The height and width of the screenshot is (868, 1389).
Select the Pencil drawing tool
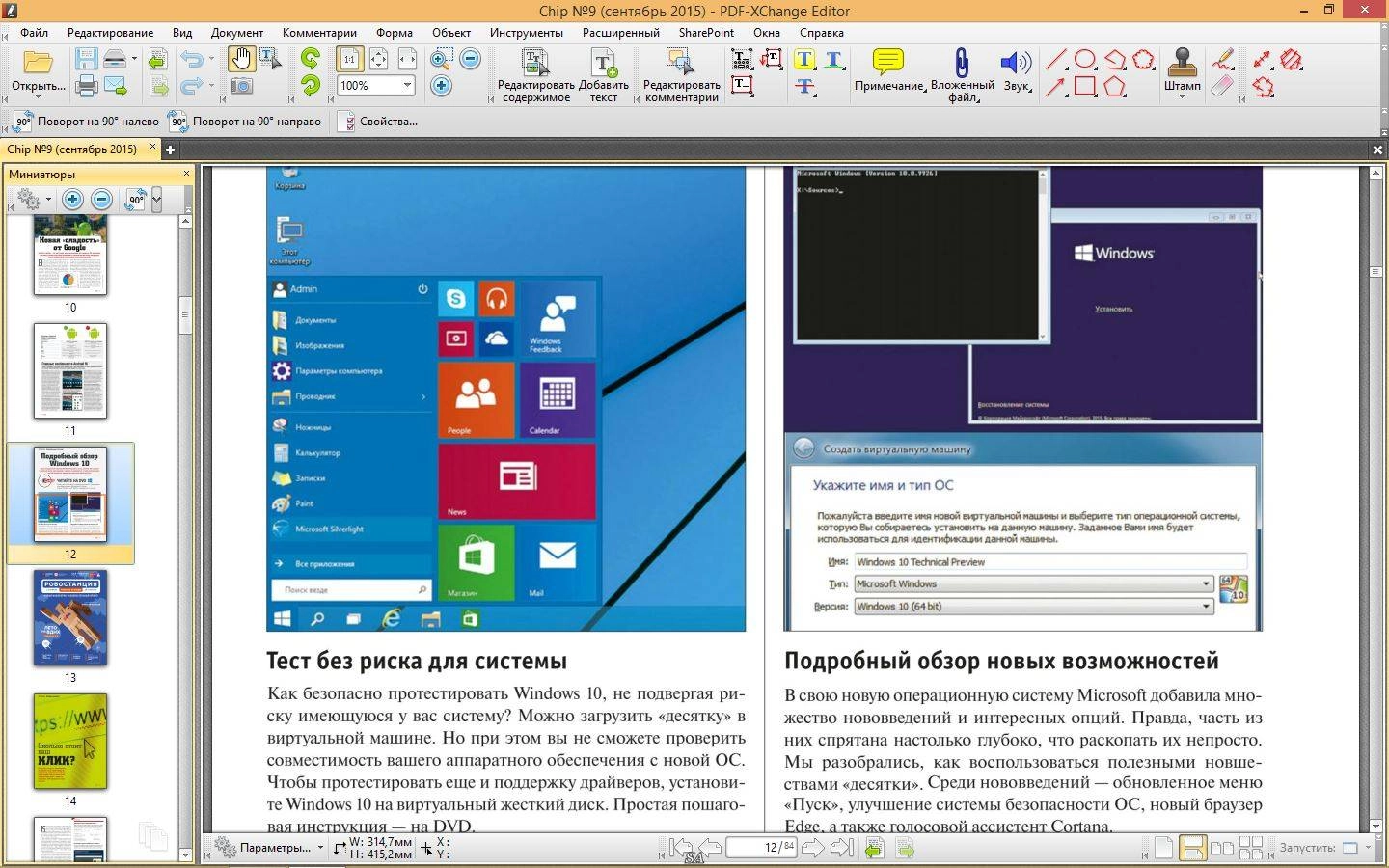pos(1222,60)
